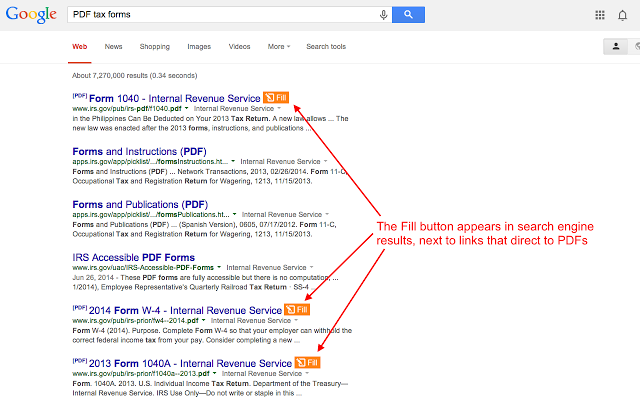Click the orange Fill button beside Form 1040
640x400 pixels.
(x=276, y=98)
